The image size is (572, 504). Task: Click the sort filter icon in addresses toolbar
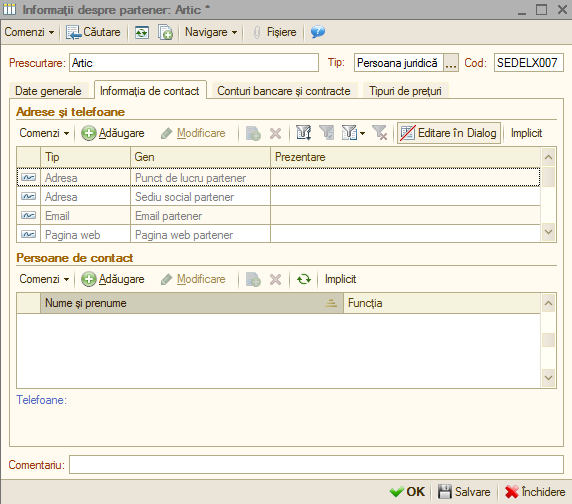(x=304, y=133)
